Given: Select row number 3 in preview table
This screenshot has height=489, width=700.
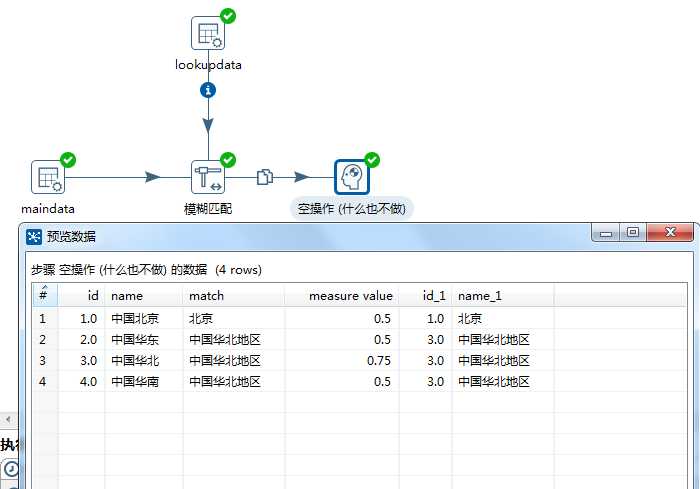Looking at the screenshot, I should 45,360.
